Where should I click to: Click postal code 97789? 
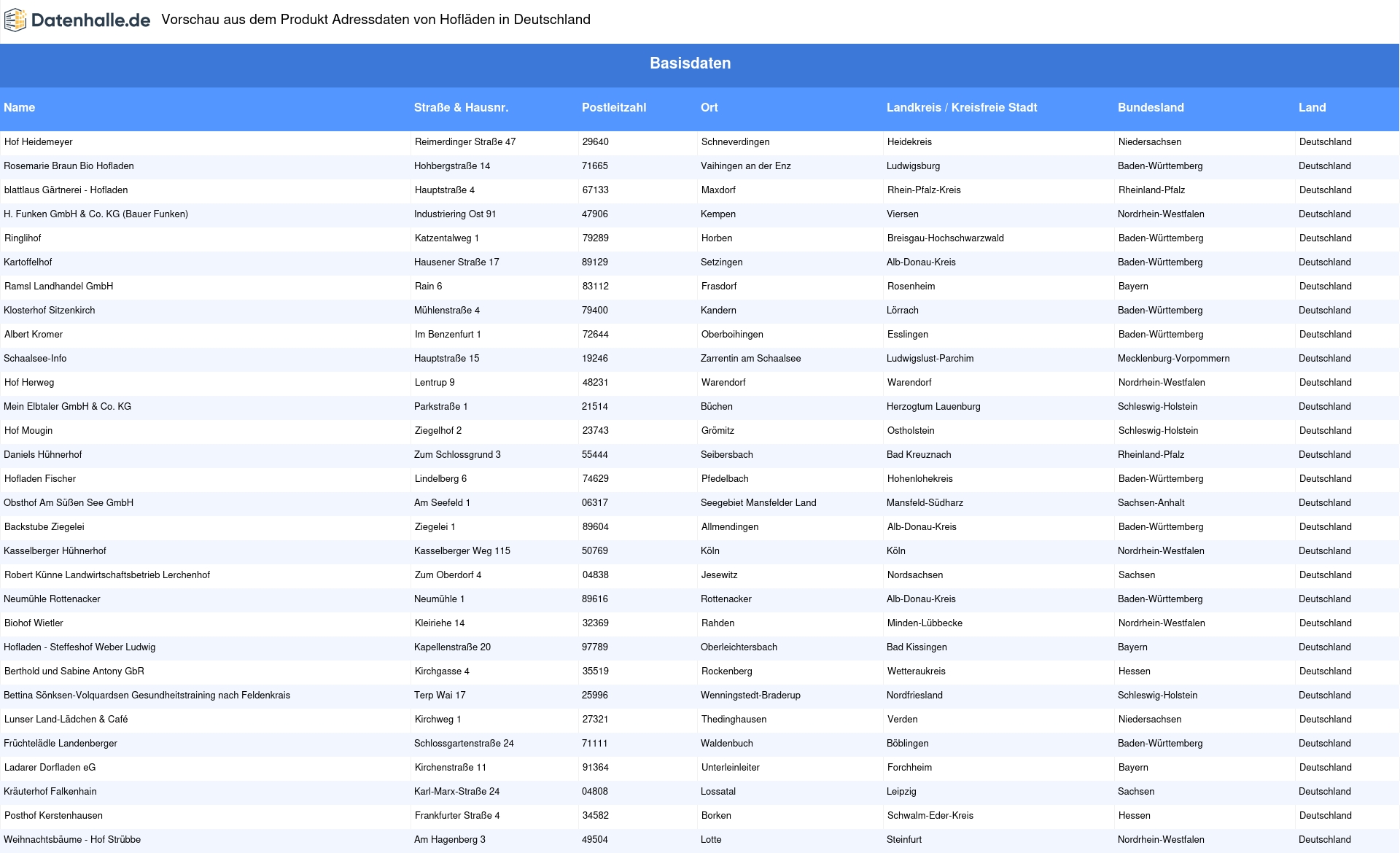[x=594, y=647]
